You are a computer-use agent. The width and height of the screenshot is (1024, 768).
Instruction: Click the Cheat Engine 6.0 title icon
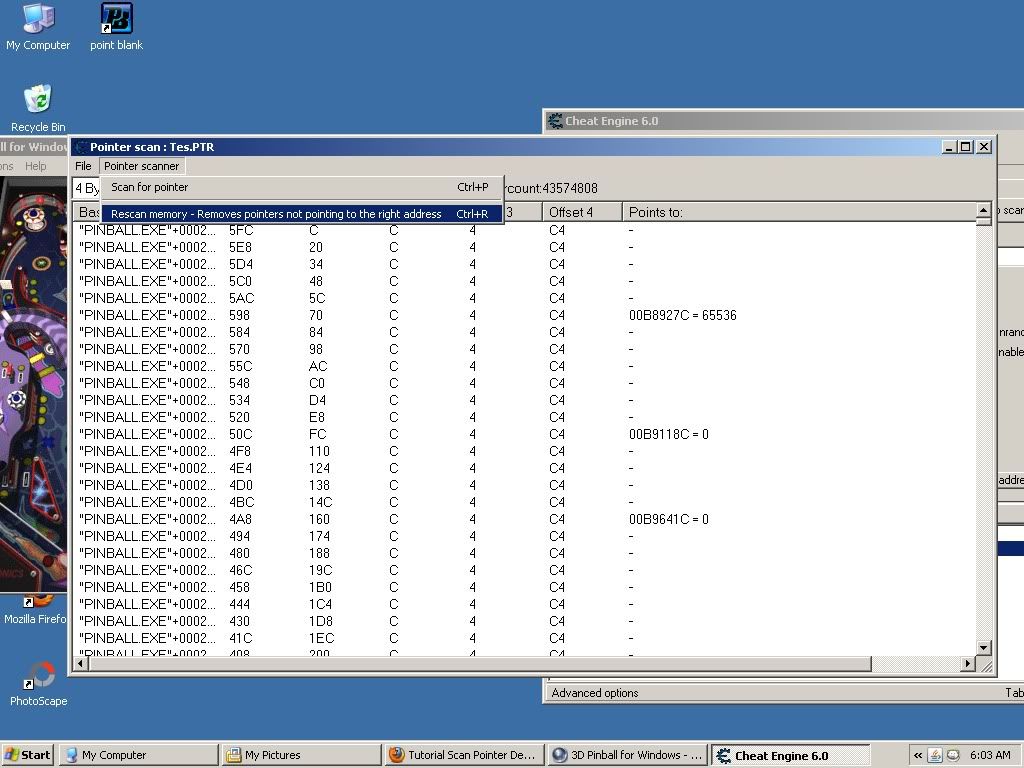(x=555, y=121)
